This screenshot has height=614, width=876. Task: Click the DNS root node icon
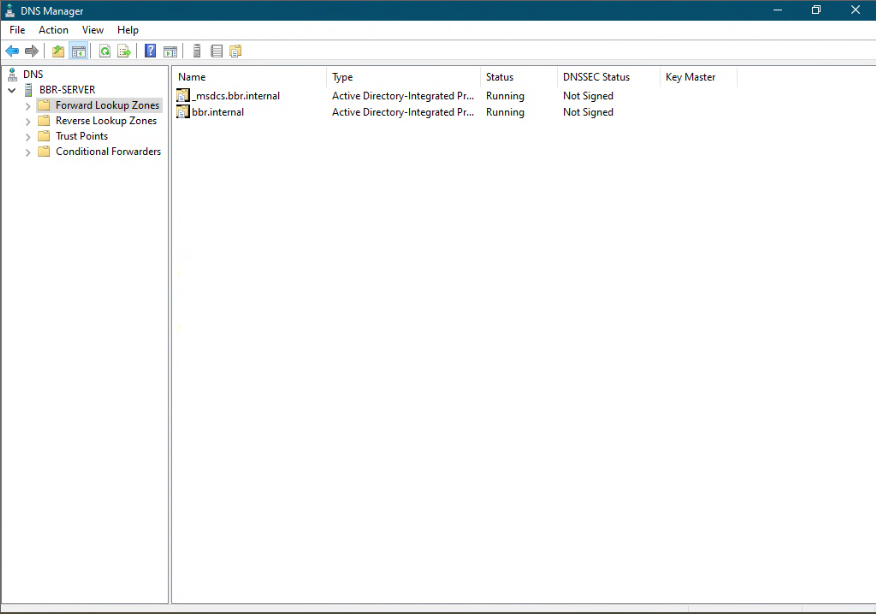12,74
